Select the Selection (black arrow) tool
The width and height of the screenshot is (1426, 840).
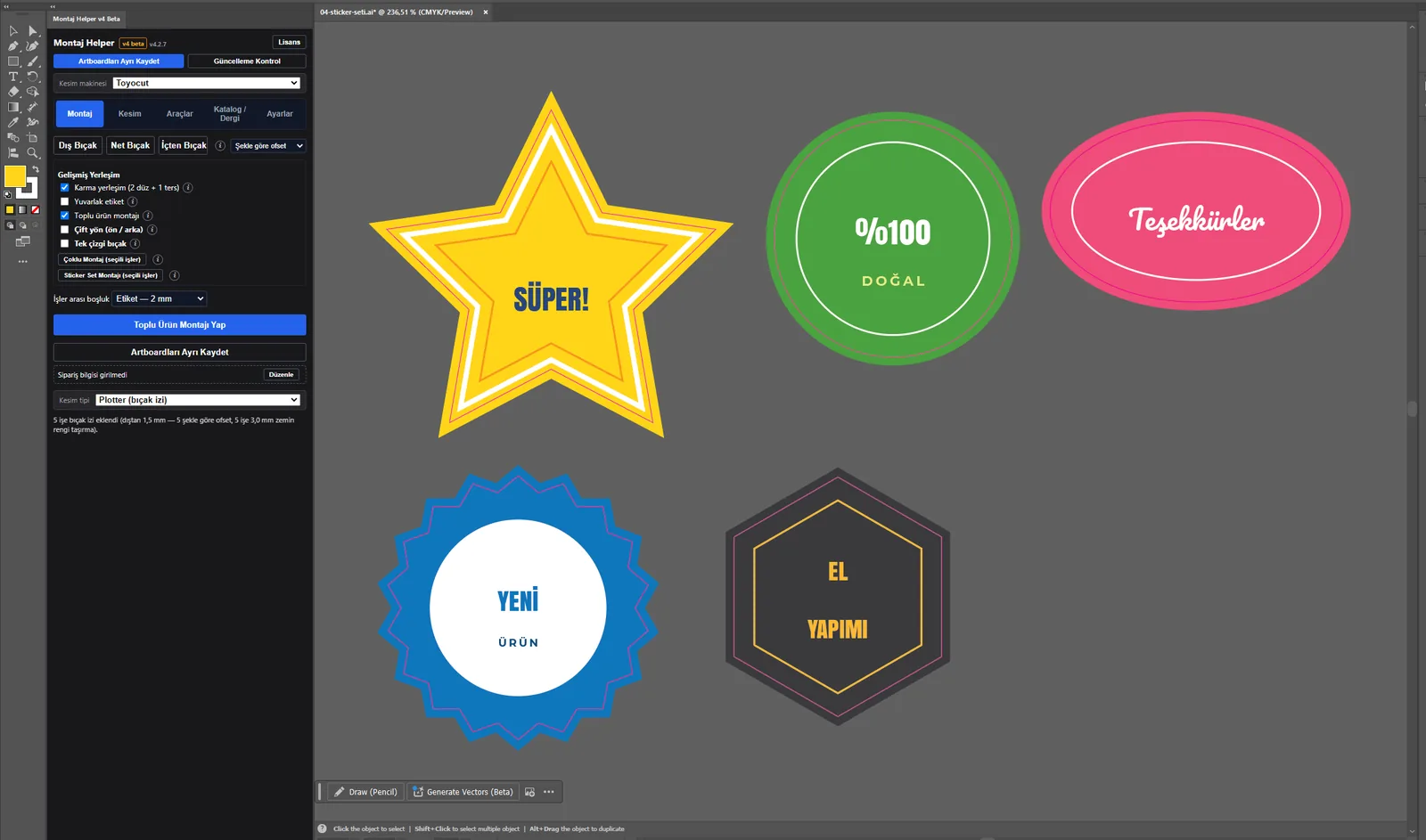click(13, 31)
